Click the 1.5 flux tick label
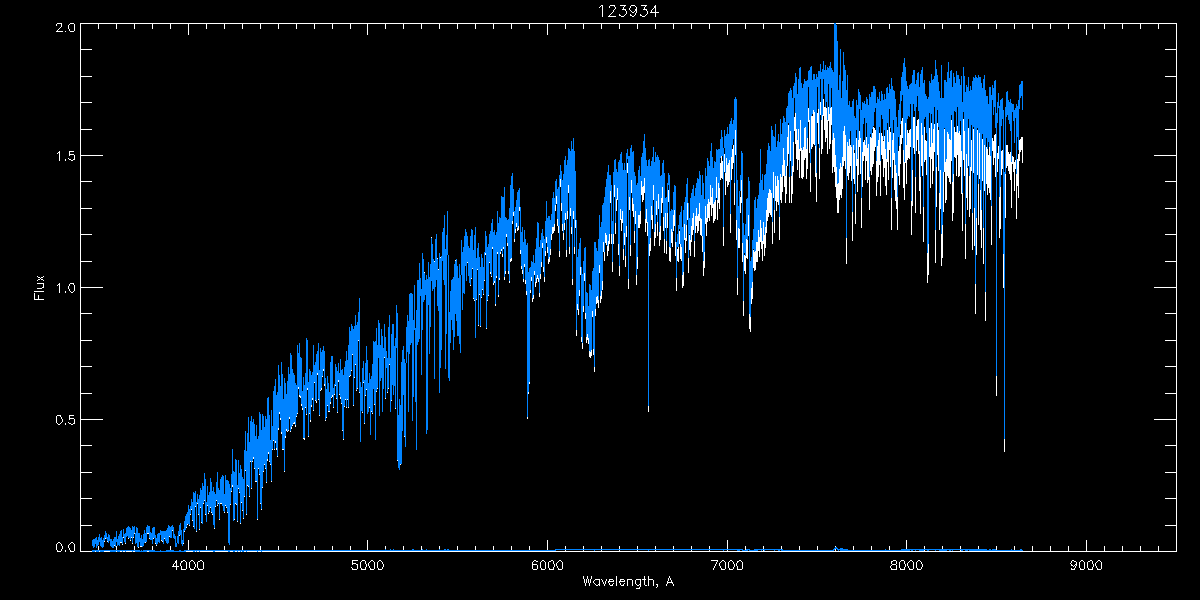Image resolution: width=1200 pixels, height=600 pixels. click(x=65, y=157)
